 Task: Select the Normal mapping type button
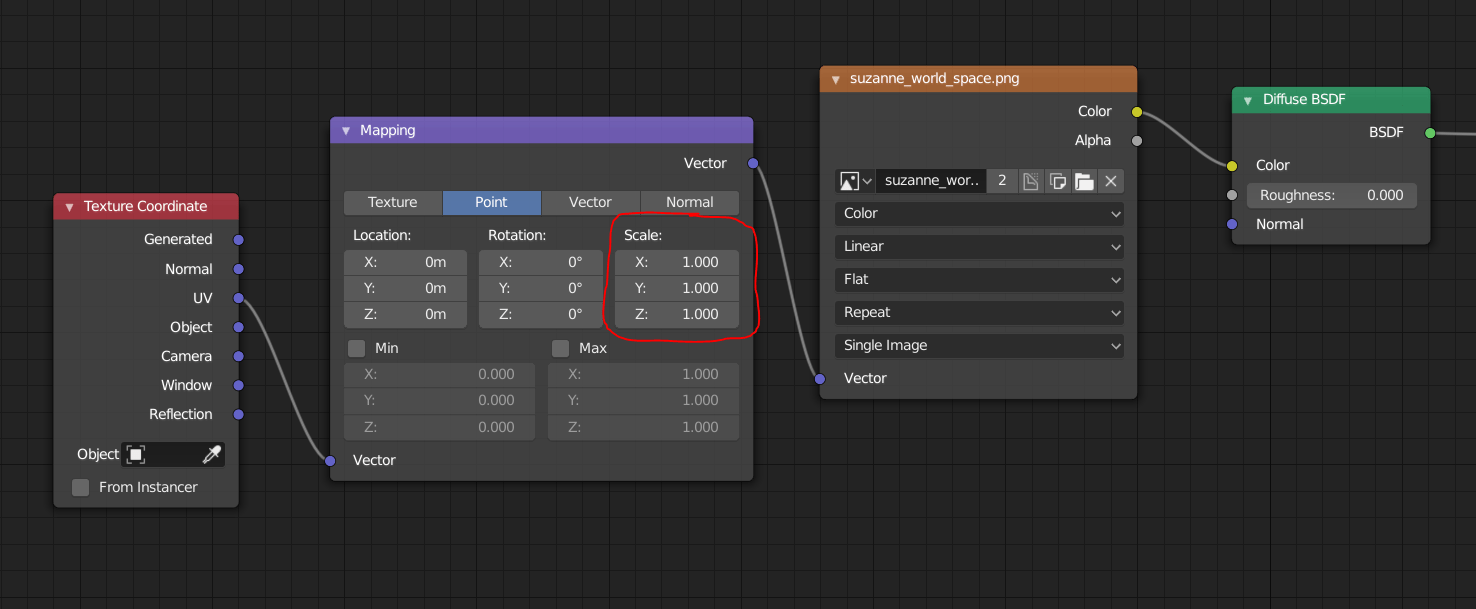click(689, 202)
